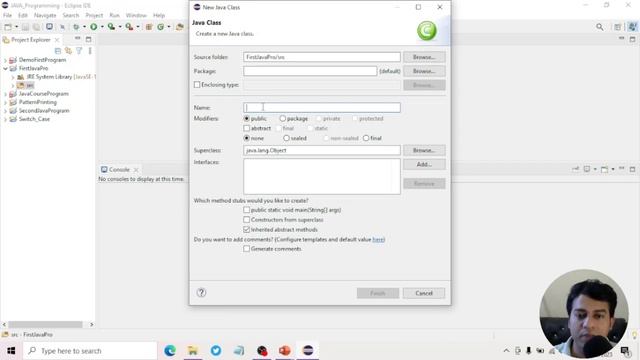Viewport: 640px width, 360px height.
Task: Click the New Java Package toolbar icon
Action: (149, 27)
